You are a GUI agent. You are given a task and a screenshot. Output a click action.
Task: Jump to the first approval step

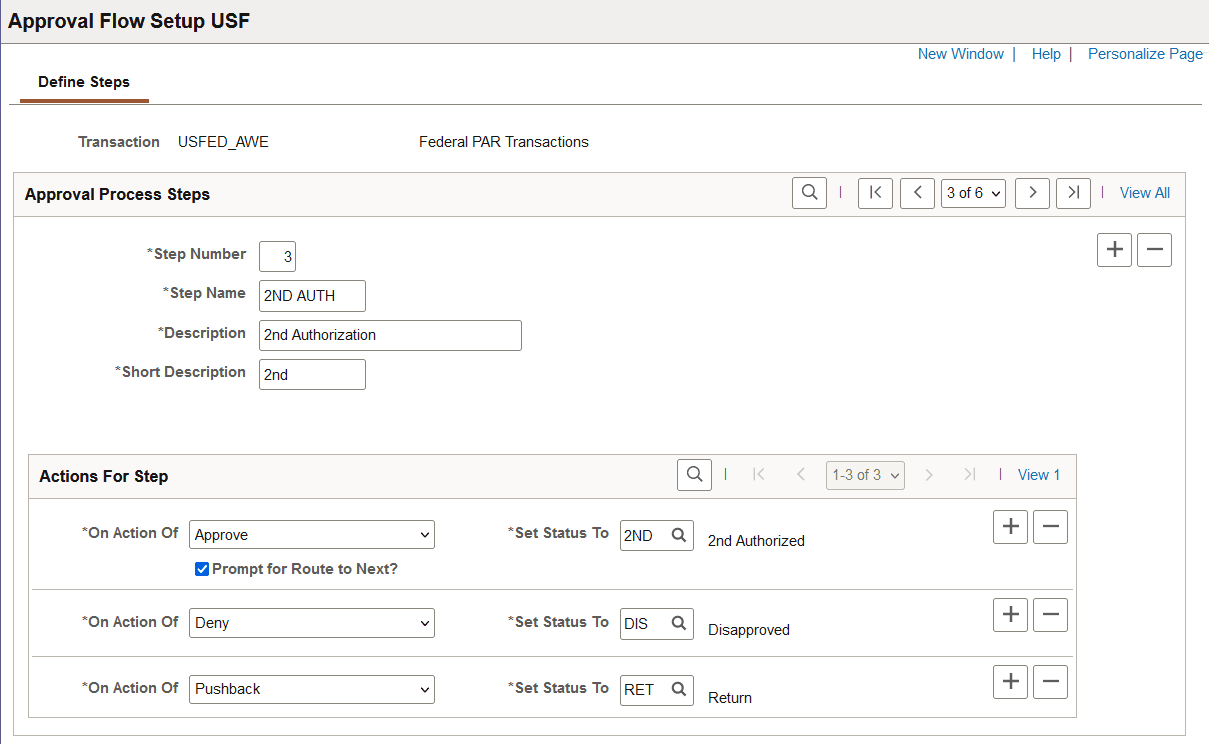coord(875,192)
